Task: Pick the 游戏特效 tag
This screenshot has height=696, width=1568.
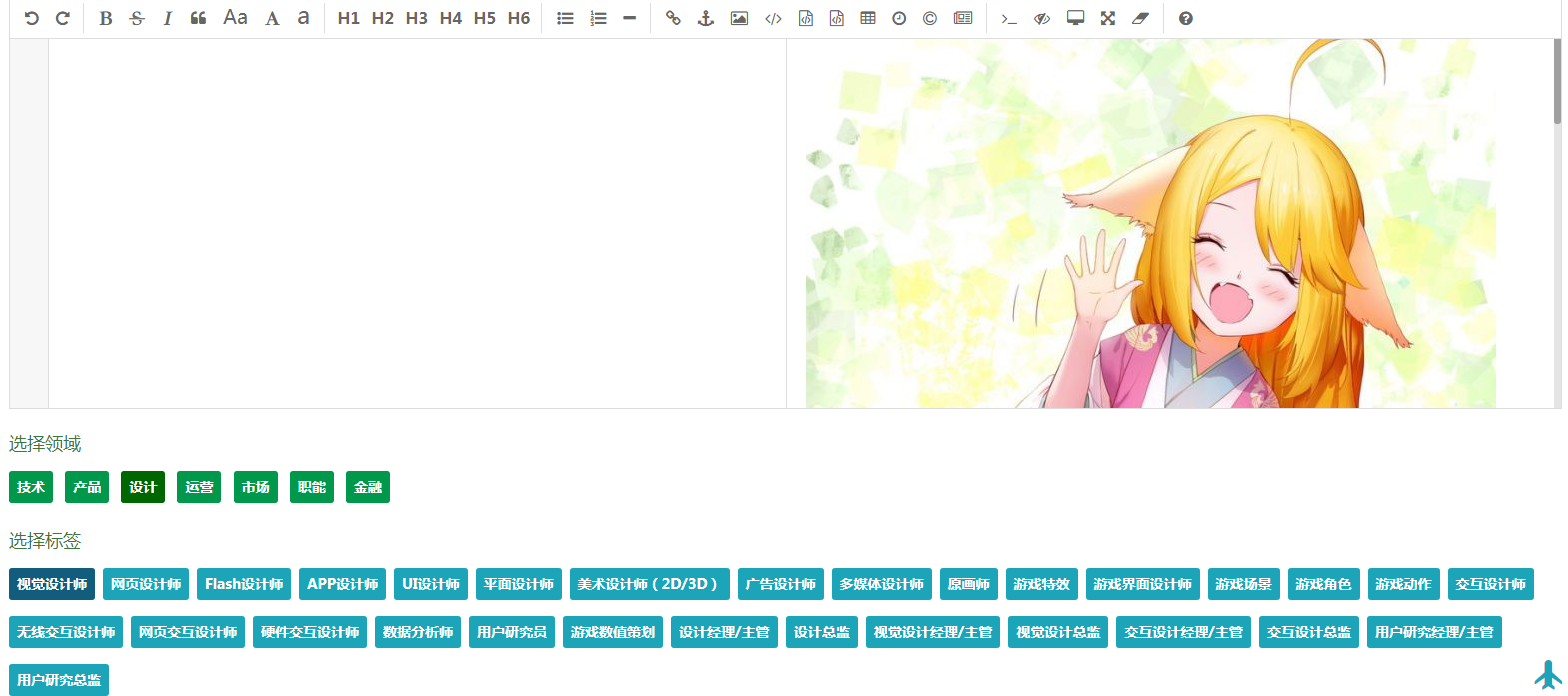Action: (1042, 584)
